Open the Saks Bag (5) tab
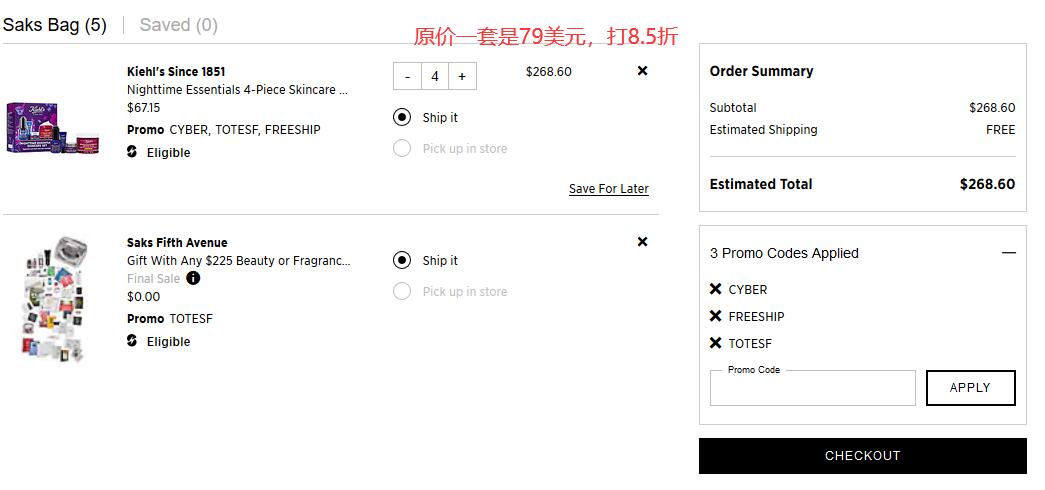The height and width of the screenshot is (490, 1045). (55, 25)
